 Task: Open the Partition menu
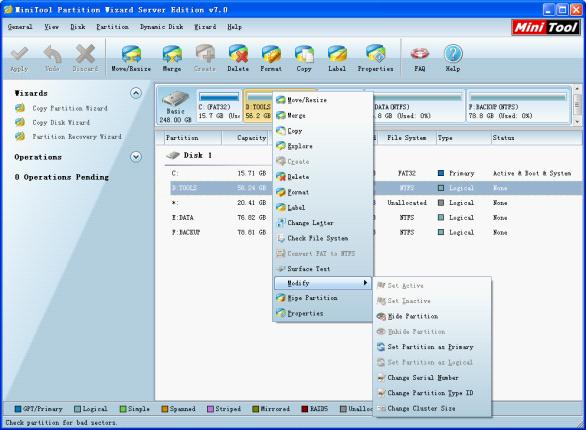tap(112, 27)
